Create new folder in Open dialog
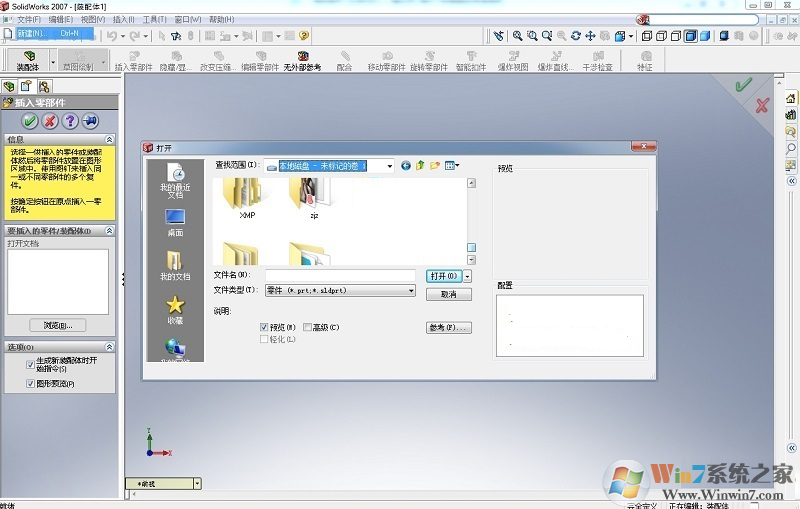This screenshot has height=509, width=800. [435, 165]
